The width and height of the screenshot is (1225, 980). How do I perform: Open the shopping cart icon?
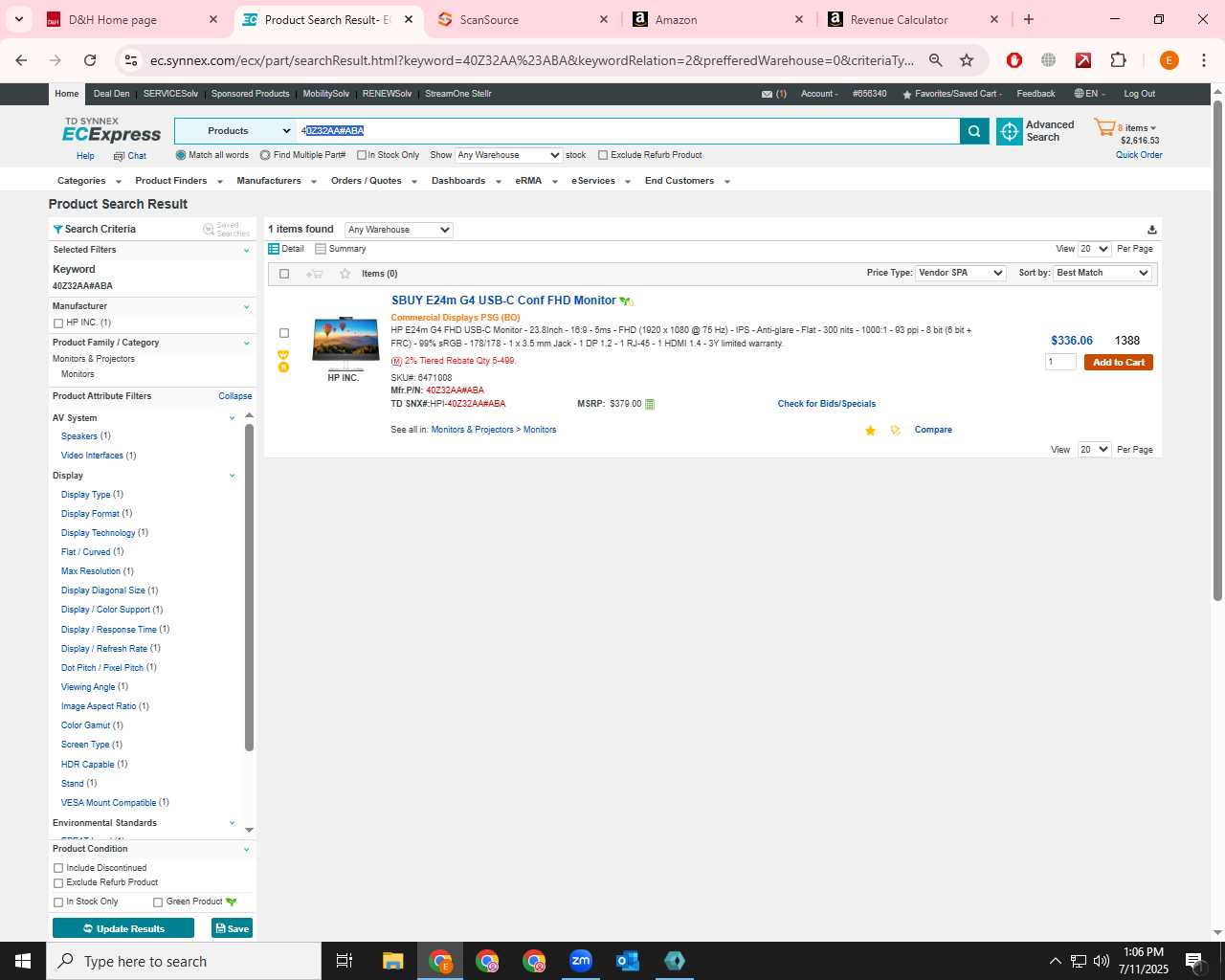1105,128
